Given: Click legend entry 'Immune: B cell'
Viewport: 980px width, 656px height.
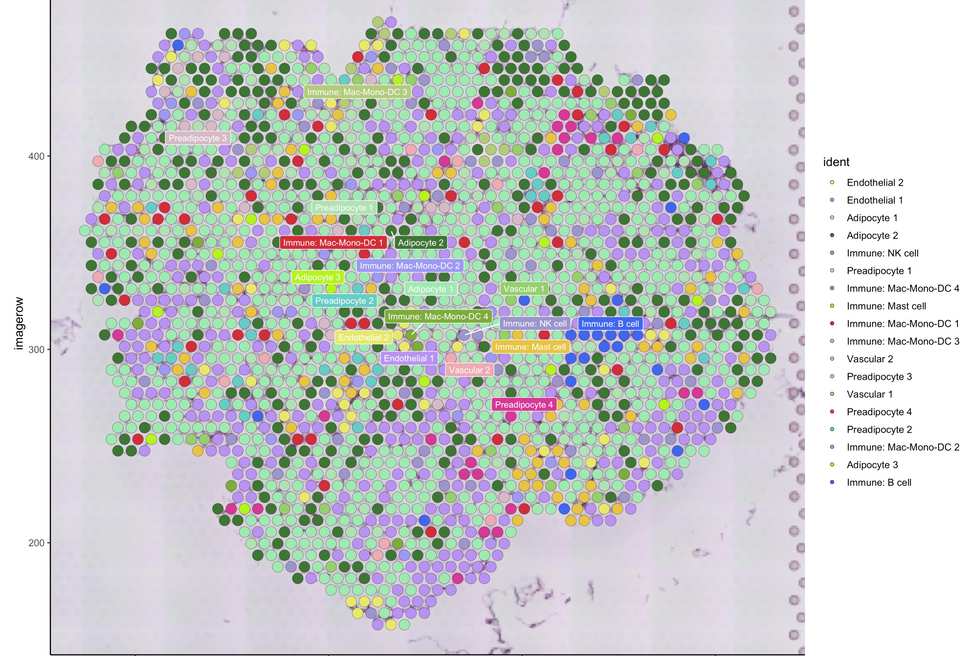Looking at the screenshot, I should point(879,482).
